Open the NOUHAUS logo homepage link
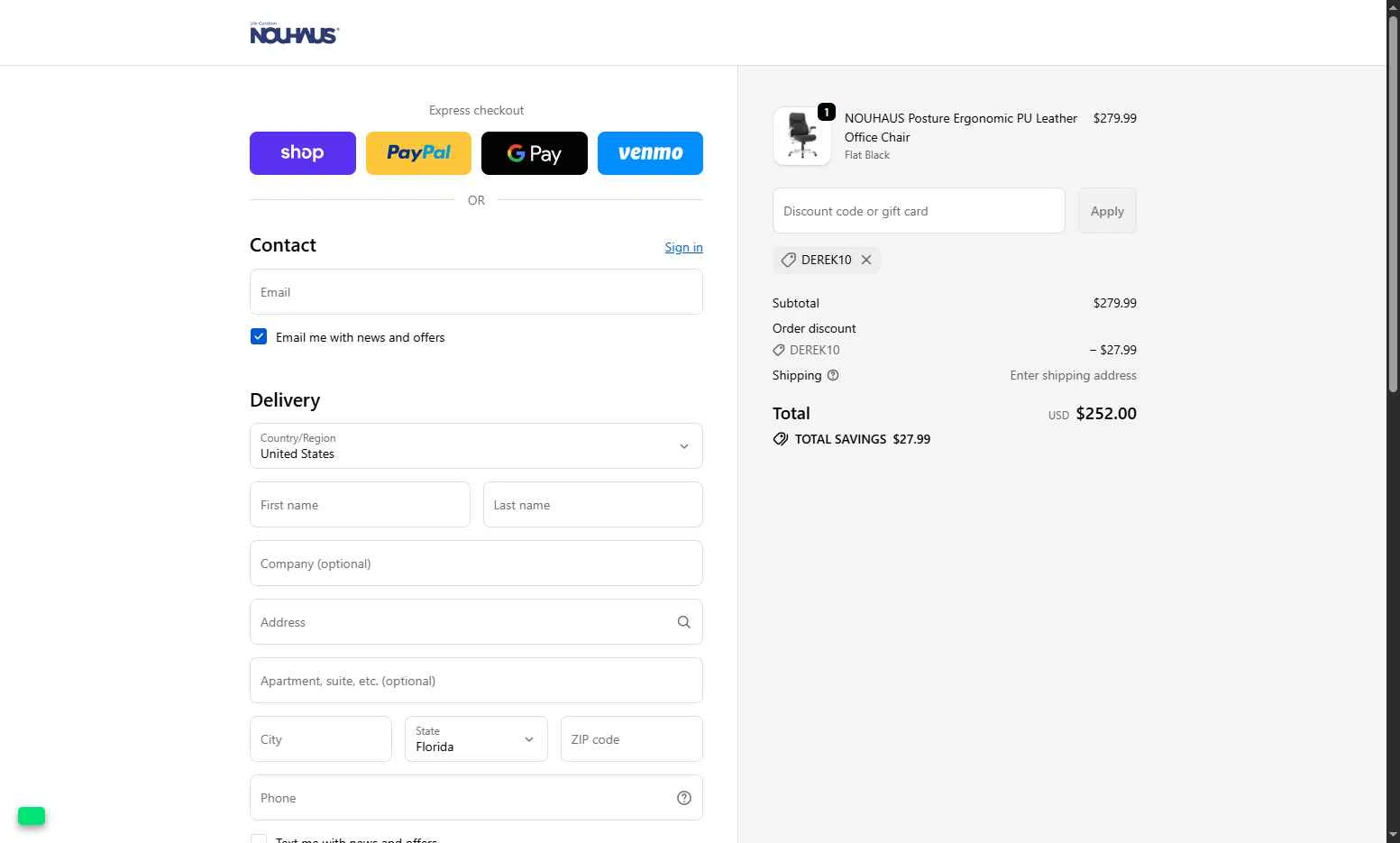The width and height of the screenshot is (1400, 843). (294, 33)
